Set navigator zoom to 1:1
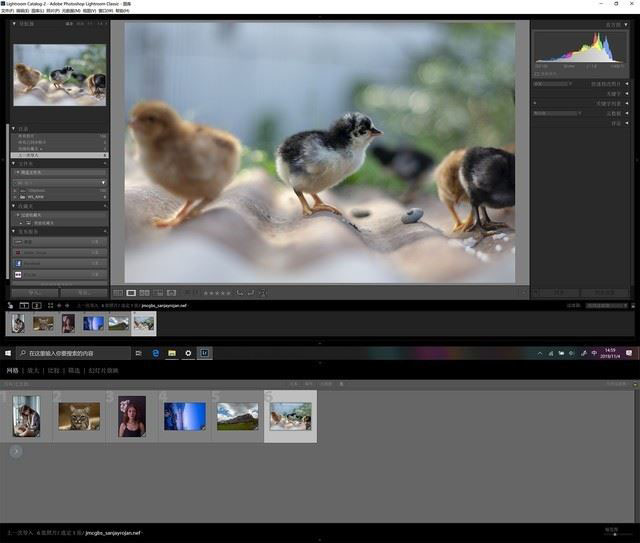The image size is (640, 543). (90, 24)
